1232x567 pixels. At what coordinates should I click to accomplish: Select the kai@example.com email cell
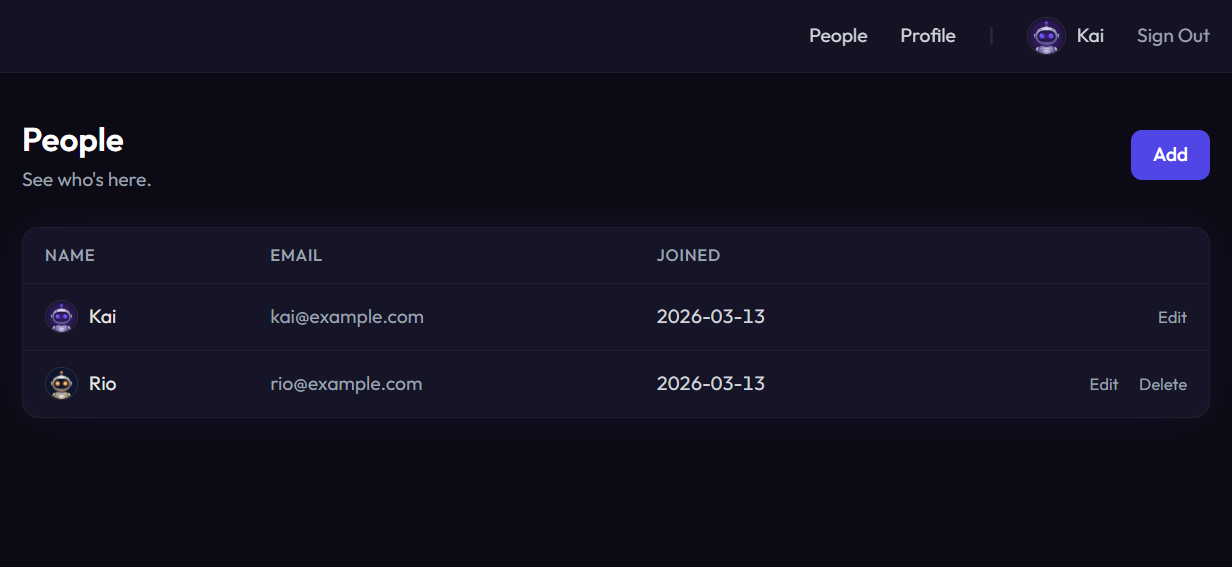347,317
